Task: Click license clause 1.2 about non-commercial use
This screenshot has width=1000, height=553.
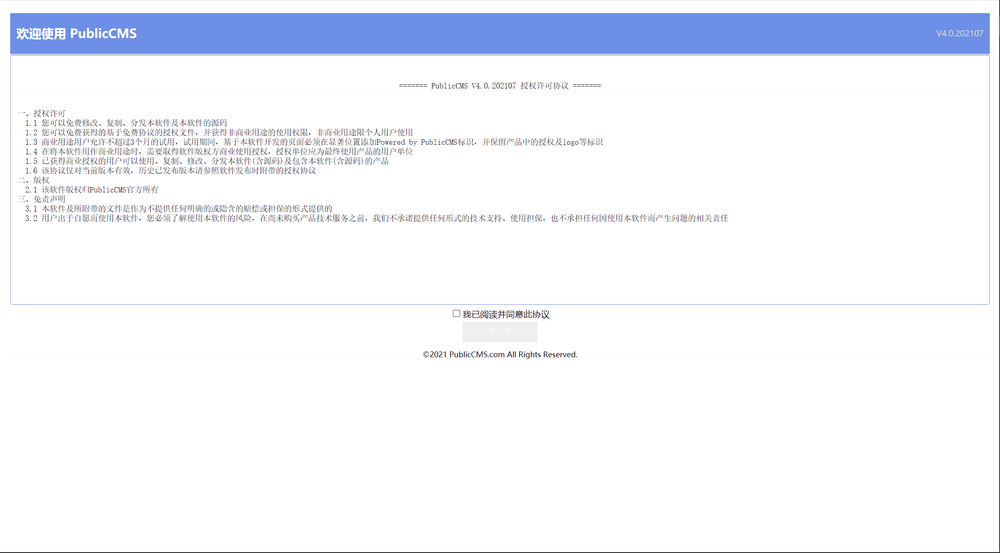Action: point(218,132)
